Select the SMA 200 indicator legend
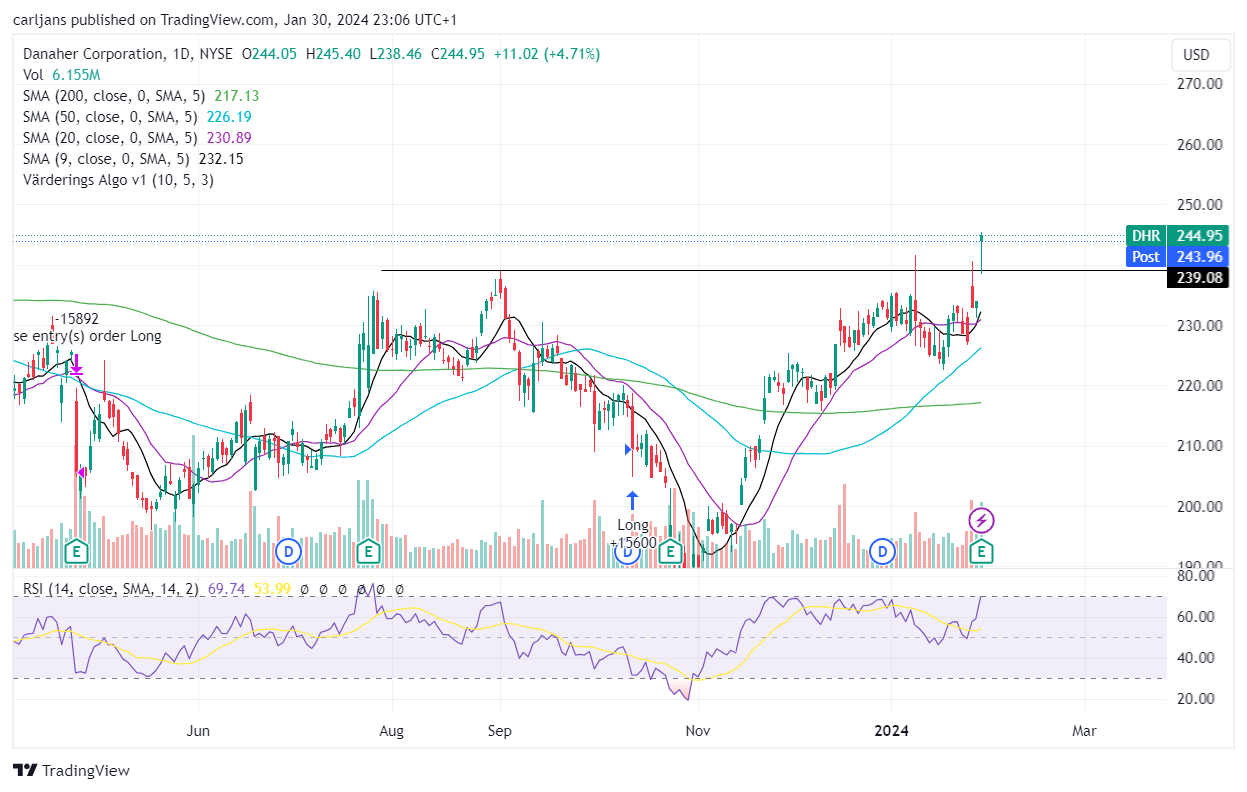1247x792 pixels. (141, 96)
